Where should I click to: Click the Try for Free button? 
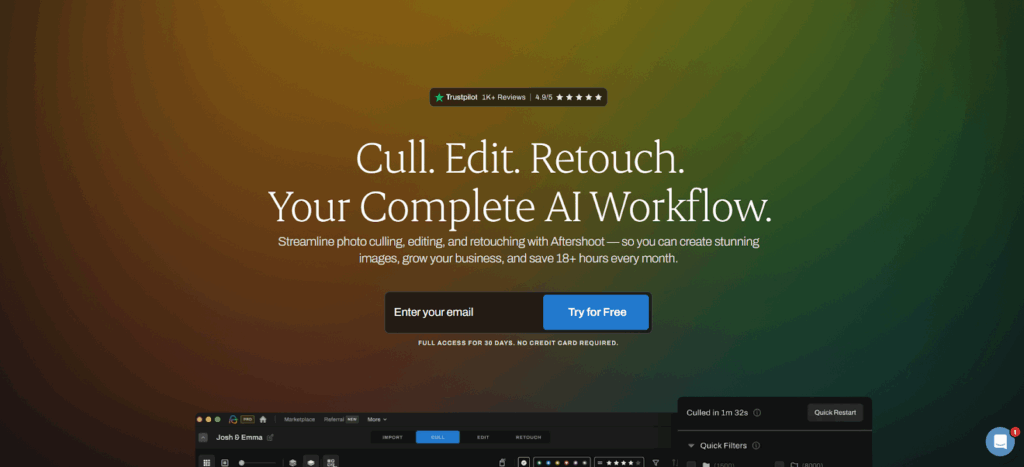[597, 312]
